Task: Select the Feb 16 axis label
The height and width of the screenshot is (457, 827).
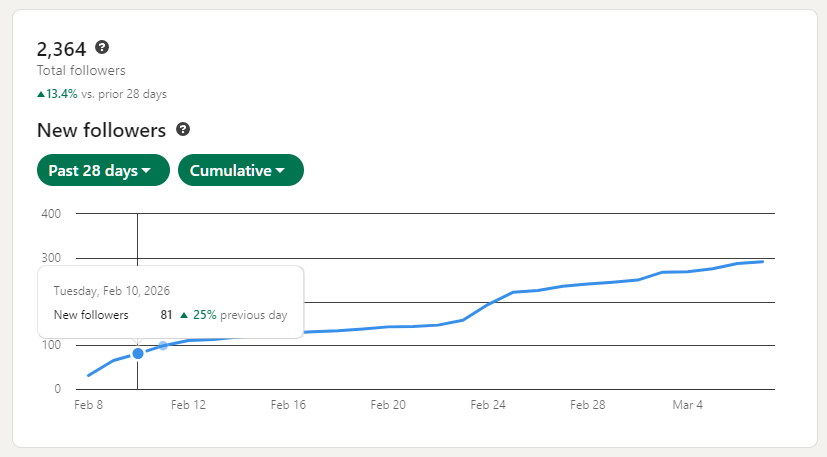Action: (288, 405)
